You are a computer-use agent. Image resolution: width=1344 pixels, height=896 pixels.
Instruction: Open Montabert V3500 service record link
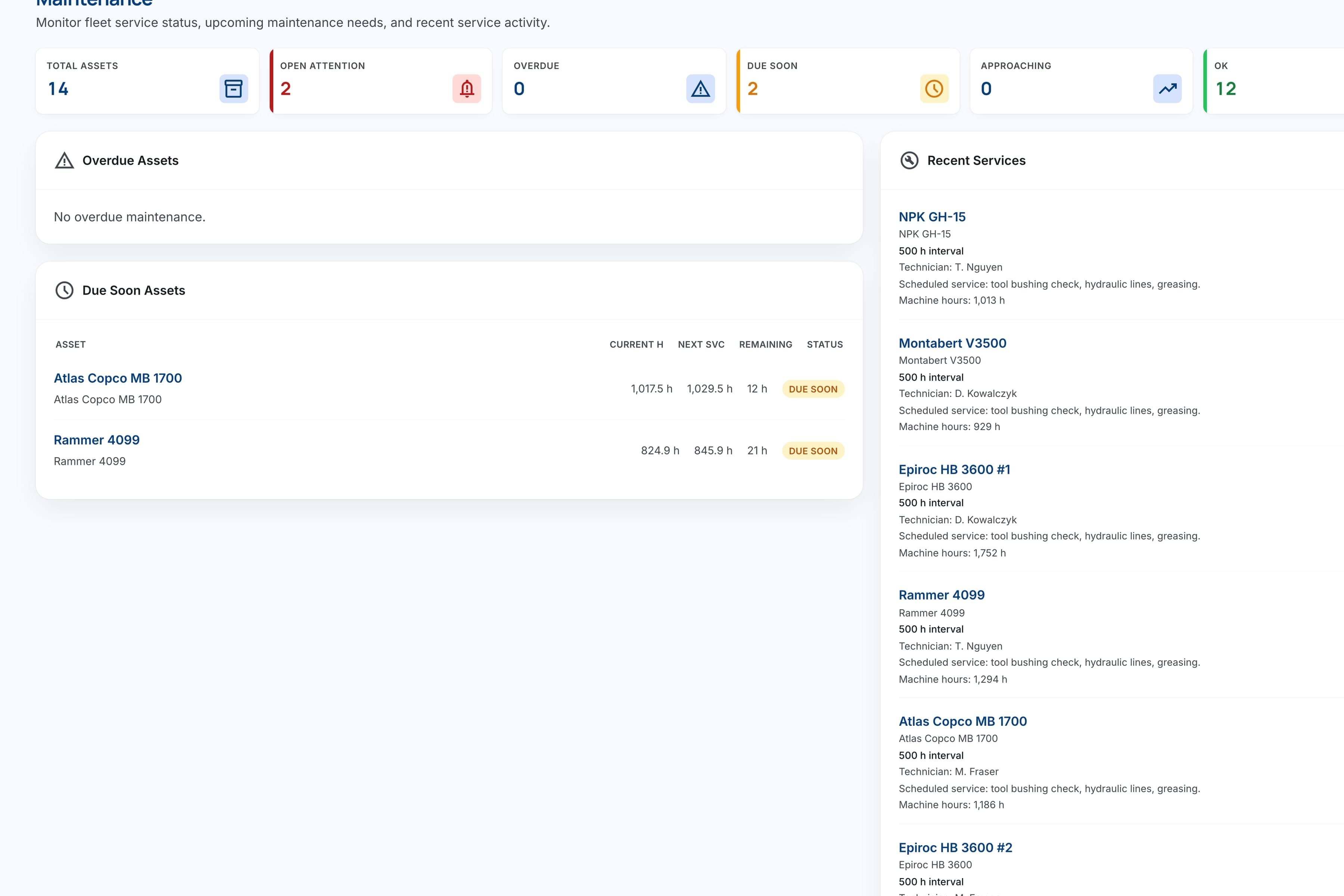[953, 343]
